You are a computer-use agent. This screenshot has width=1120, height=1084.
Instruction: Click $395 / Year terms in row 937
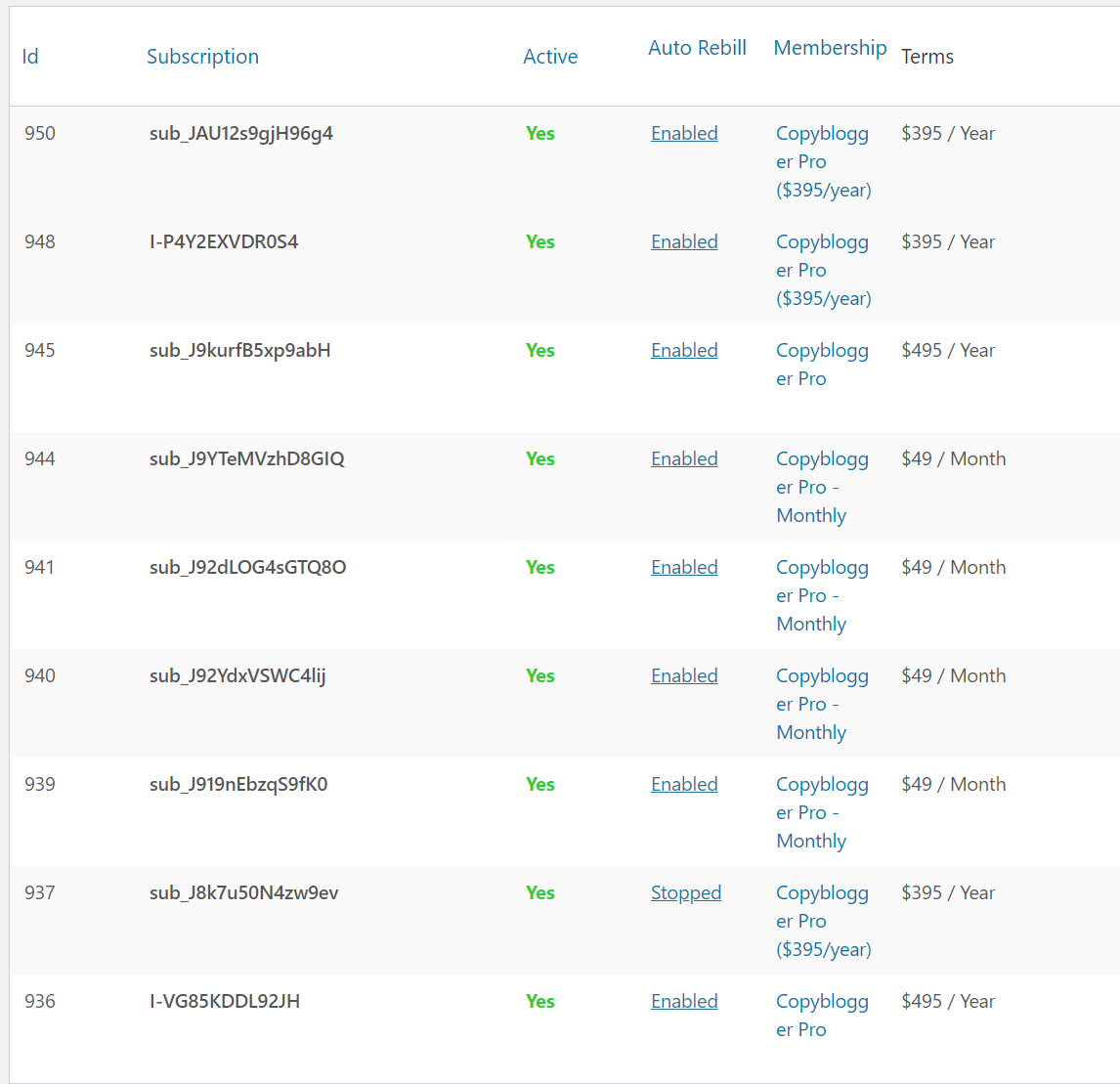point(948,894)
